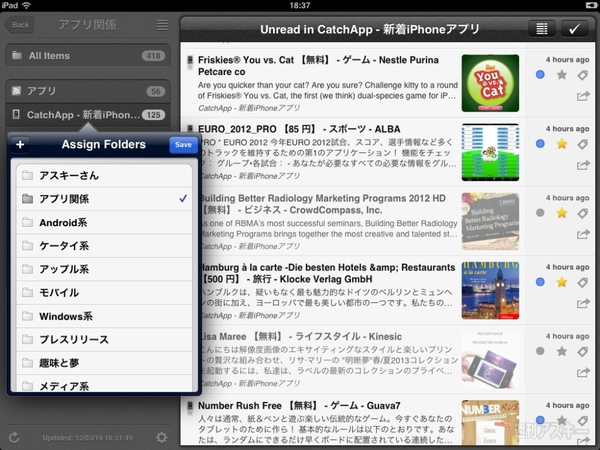
Task: Tag the Friskies You vs. Cat article
Action: coord(583,75)
